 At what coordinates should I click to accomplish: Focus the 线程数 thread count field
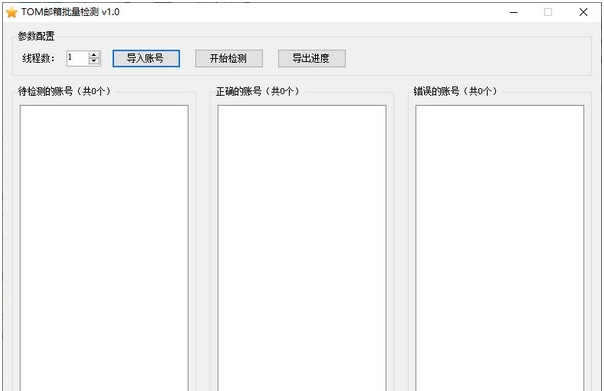(x=78, y=59)
